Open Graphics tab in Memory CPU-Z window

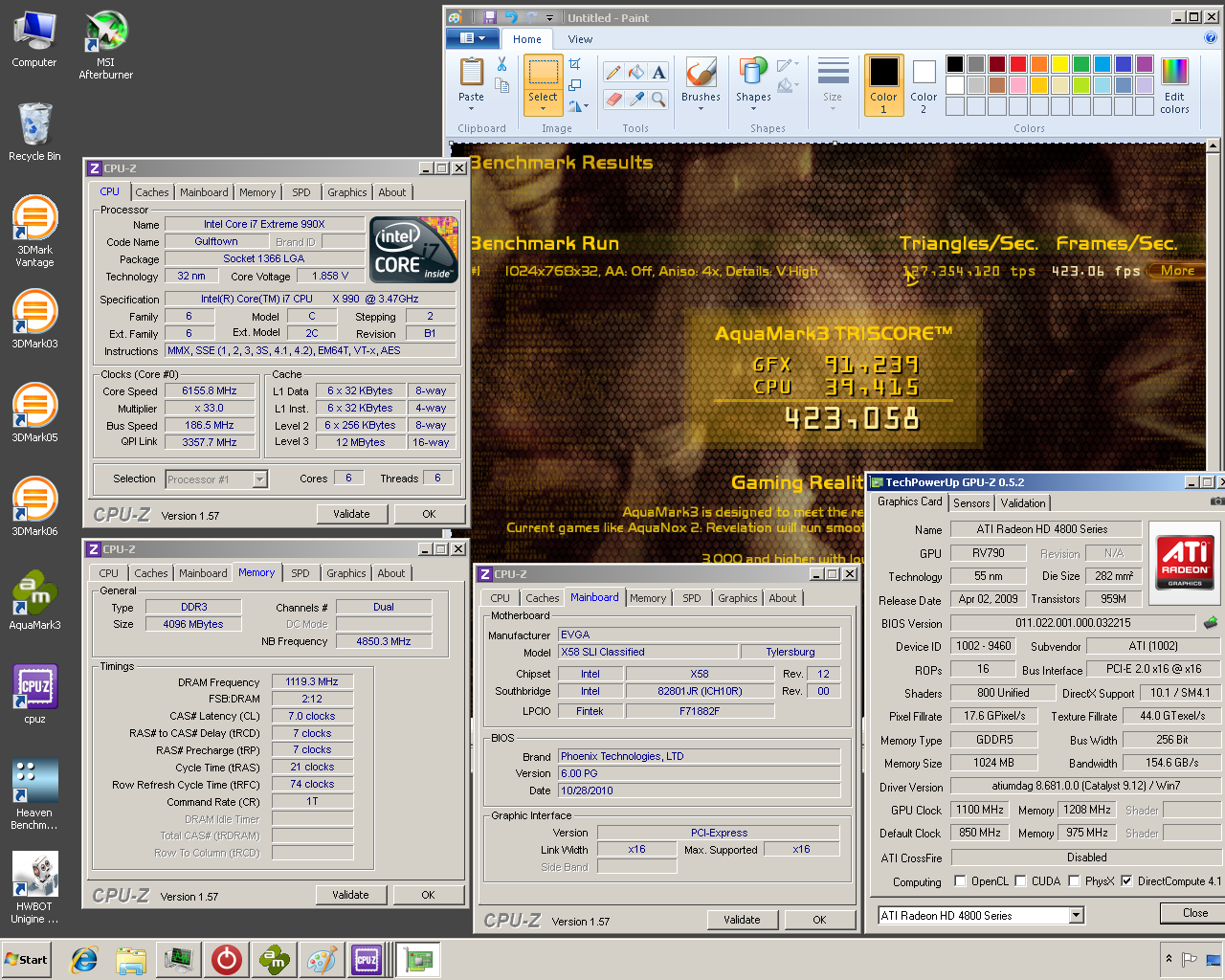pos(346,573)
